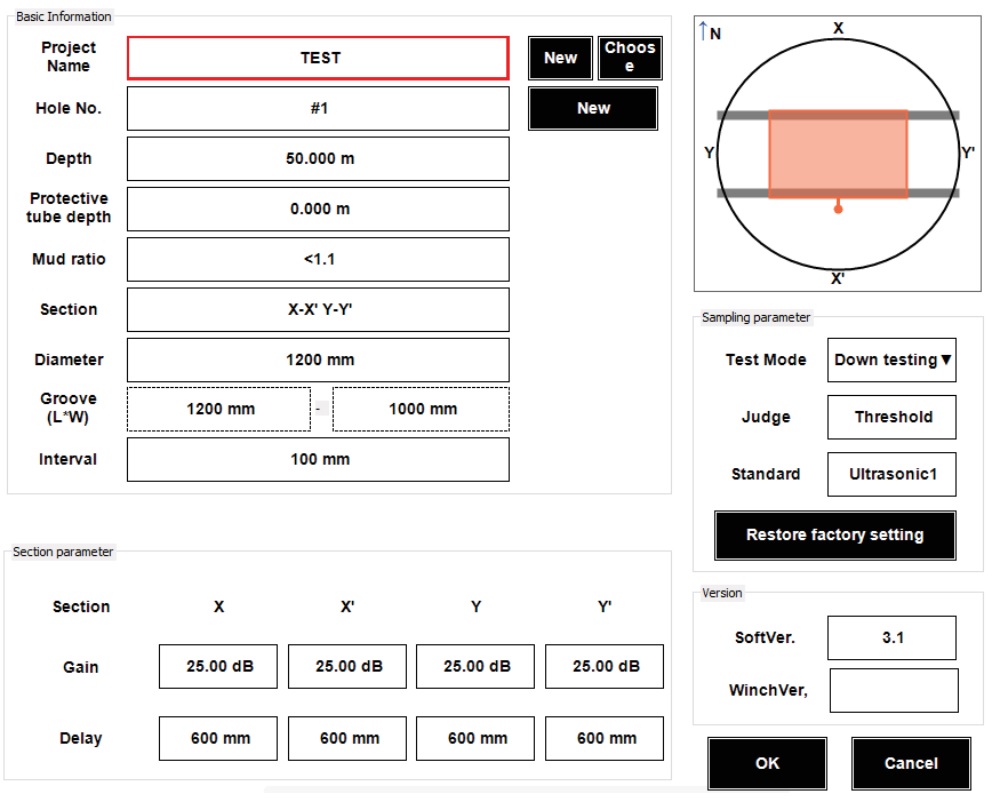Click the Gain row label
Viewport: 994px width, 798px height.
81,669
